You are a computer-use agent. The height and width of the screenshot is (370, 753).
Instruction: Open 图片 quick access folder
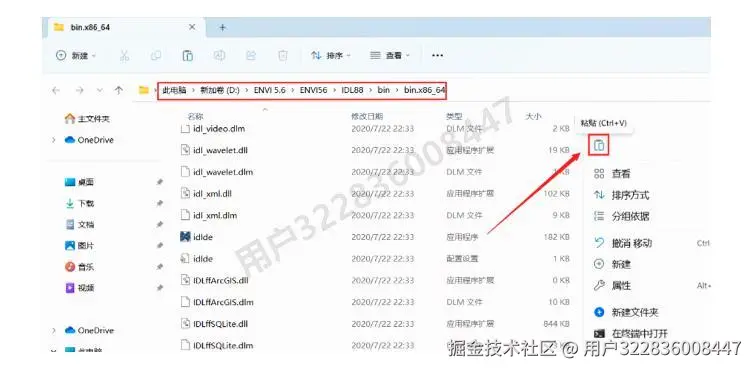pos(79,246)
